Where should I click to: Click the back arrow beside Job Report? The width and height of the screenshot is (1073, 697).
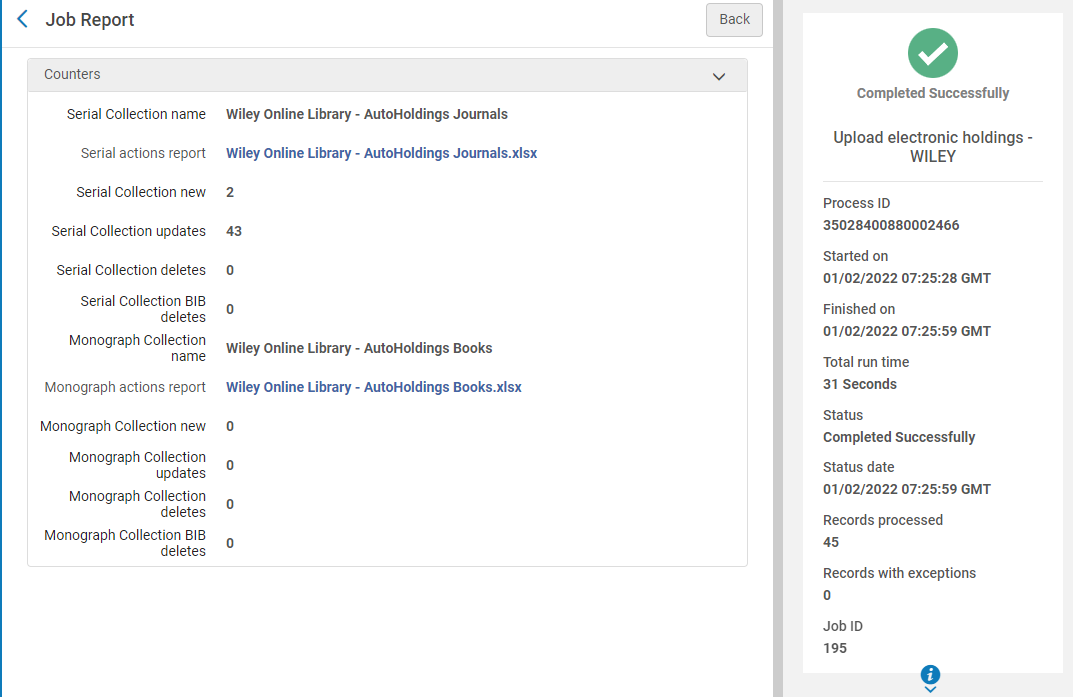click(x=23, y=19)
